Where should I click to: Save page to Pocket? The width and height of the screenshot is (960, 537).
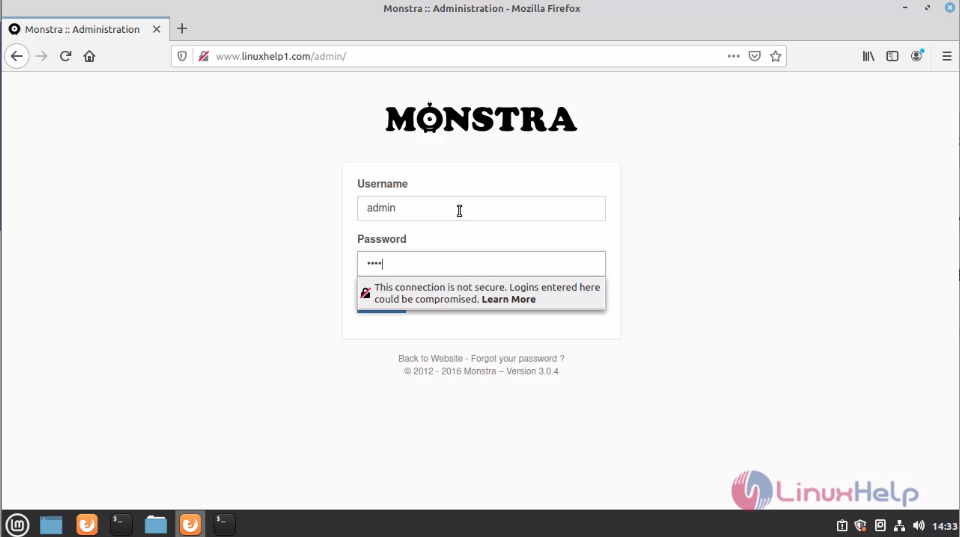755,56
